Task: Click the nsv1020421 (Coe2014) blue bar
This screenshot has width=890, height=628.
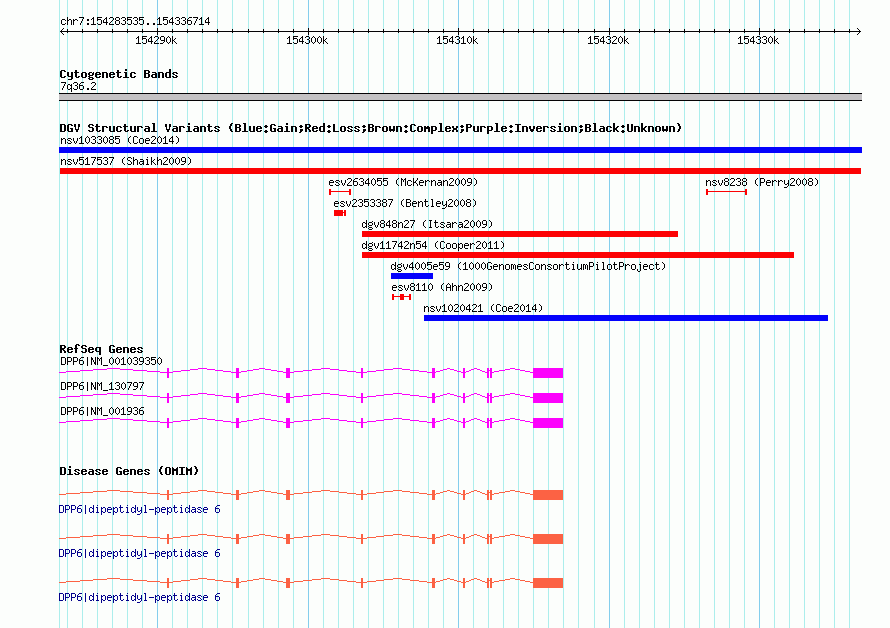Action: click(626, 318)
